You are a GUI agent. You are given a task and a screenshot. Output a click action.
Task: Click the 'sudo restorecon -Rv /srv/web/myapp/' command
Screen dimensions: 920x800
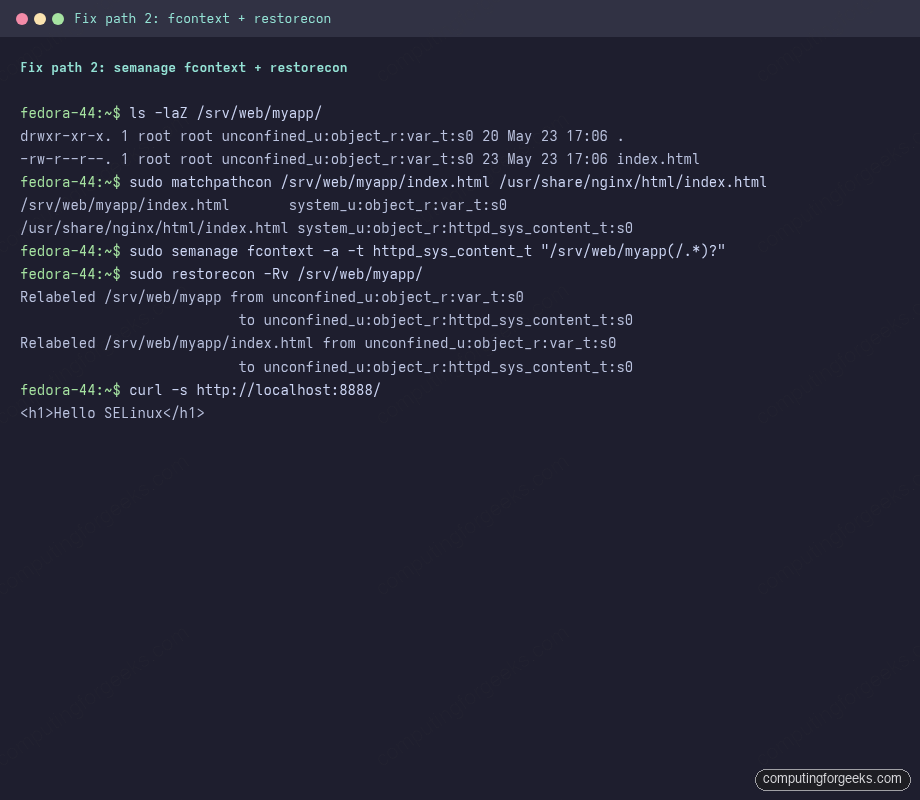coord(276,274)
